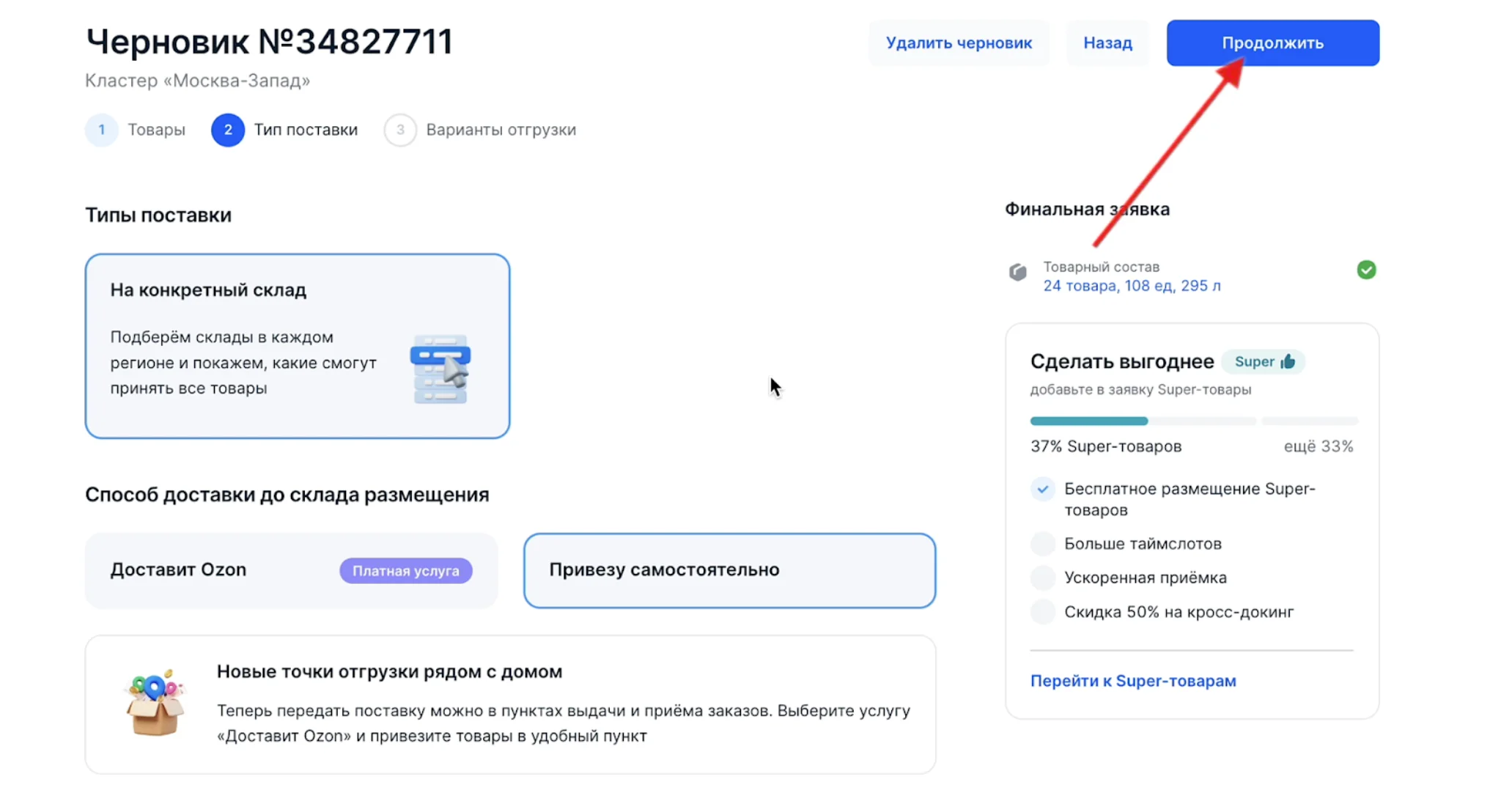Viewport: 1501px width, 812px height.
Task: Open step 1 Товары tab
Action: [136, 130]
